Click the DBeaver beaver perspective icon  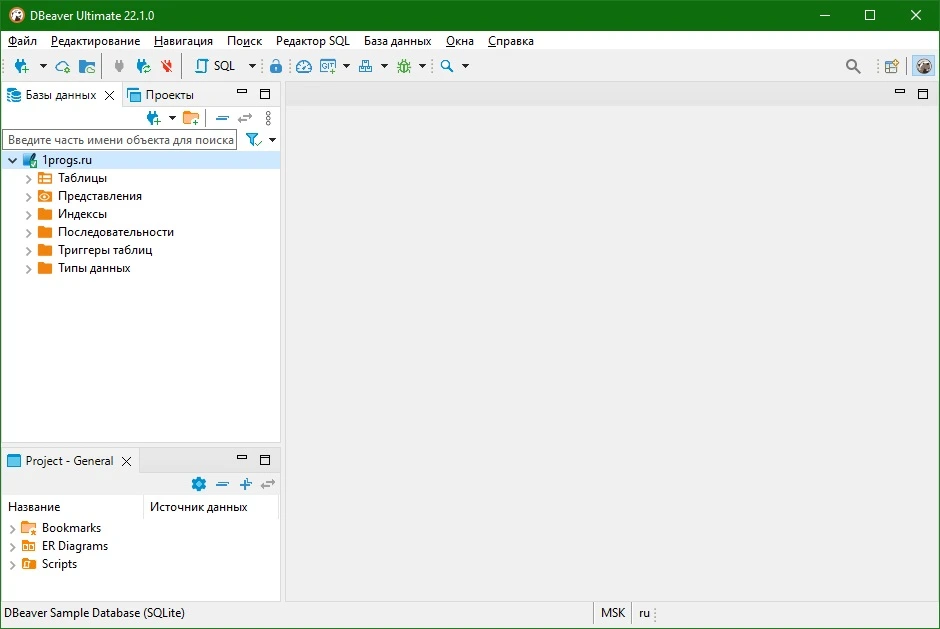point(924,66)
